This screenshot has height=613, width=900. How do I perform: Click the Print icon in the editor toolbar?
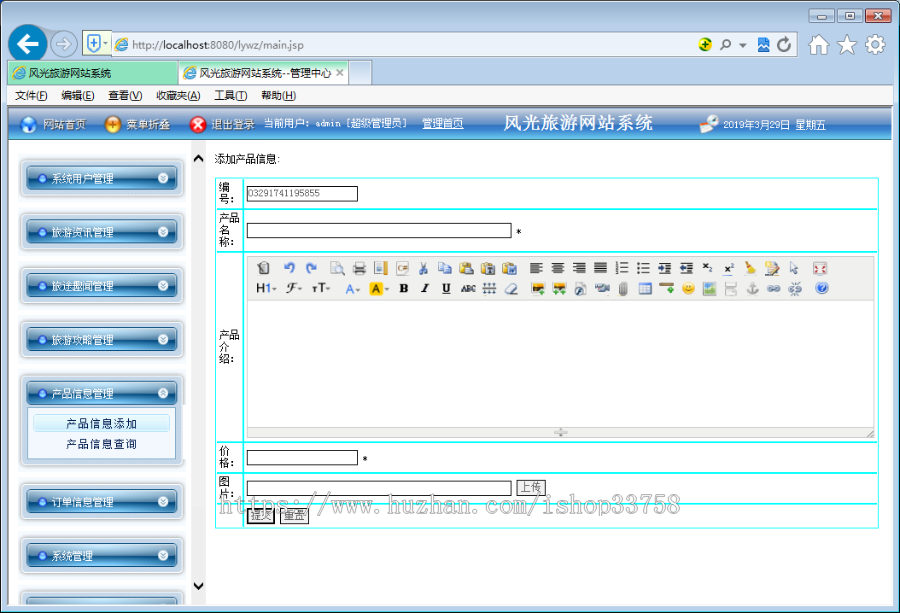(x=359, y=268)
